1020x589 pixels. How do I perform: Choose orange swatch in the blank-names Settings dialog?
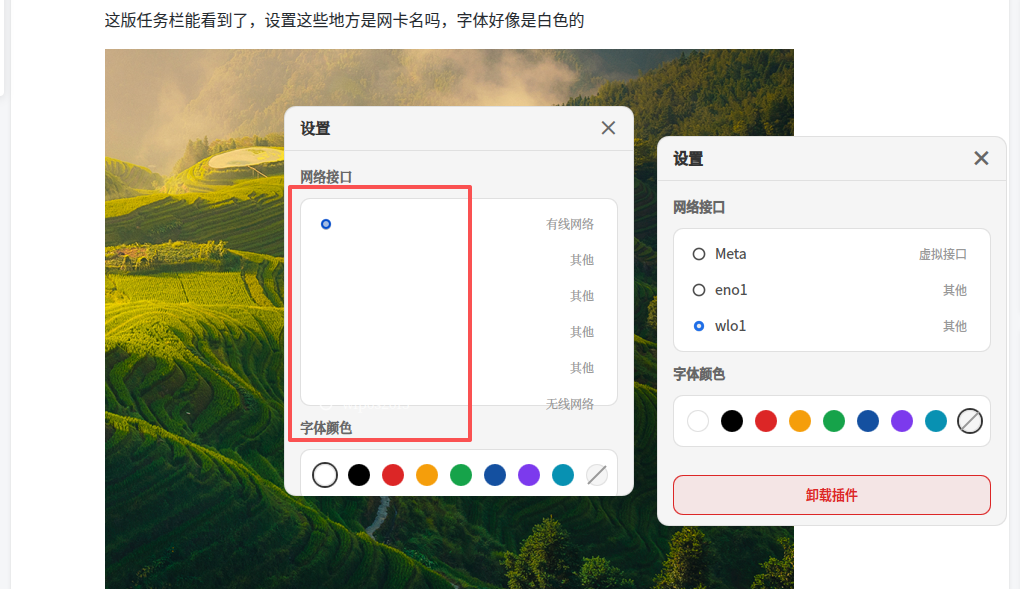click(x=427, y=475)
